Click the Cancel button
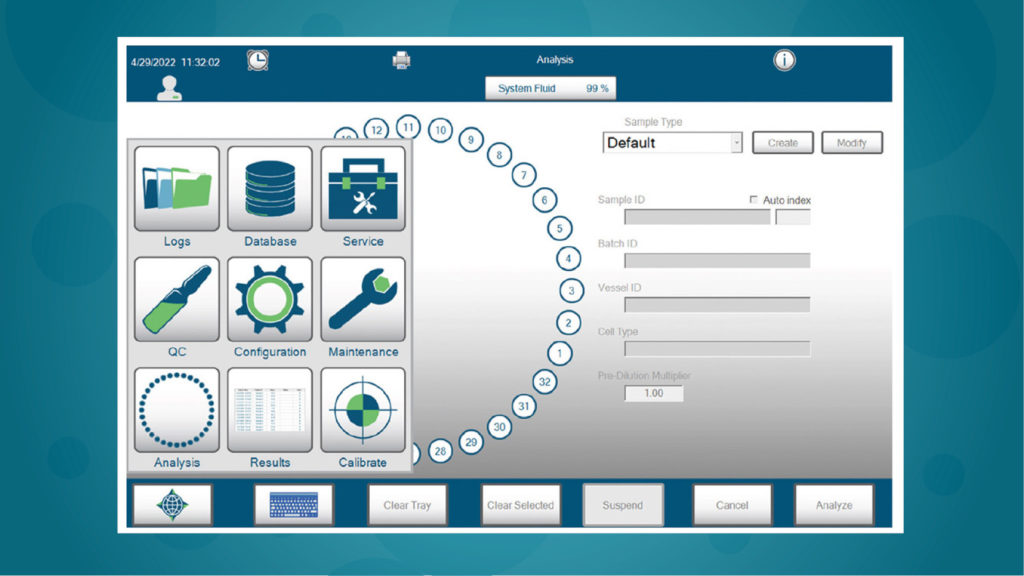This screenshot has height=576, width=1024. coord(732,505)
